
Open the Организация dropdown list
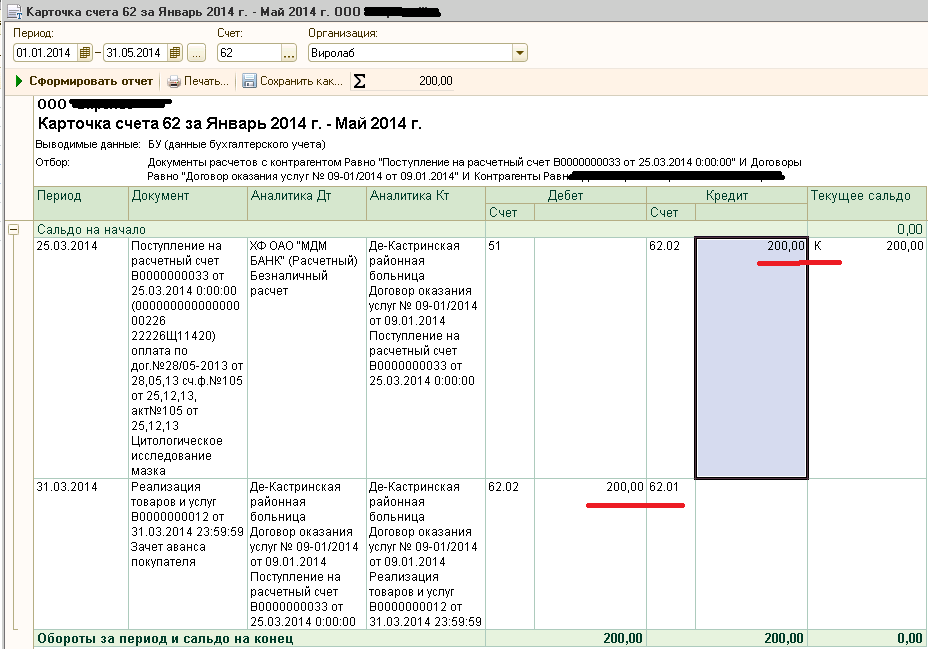pyautogui.click(x=519, y=53)
